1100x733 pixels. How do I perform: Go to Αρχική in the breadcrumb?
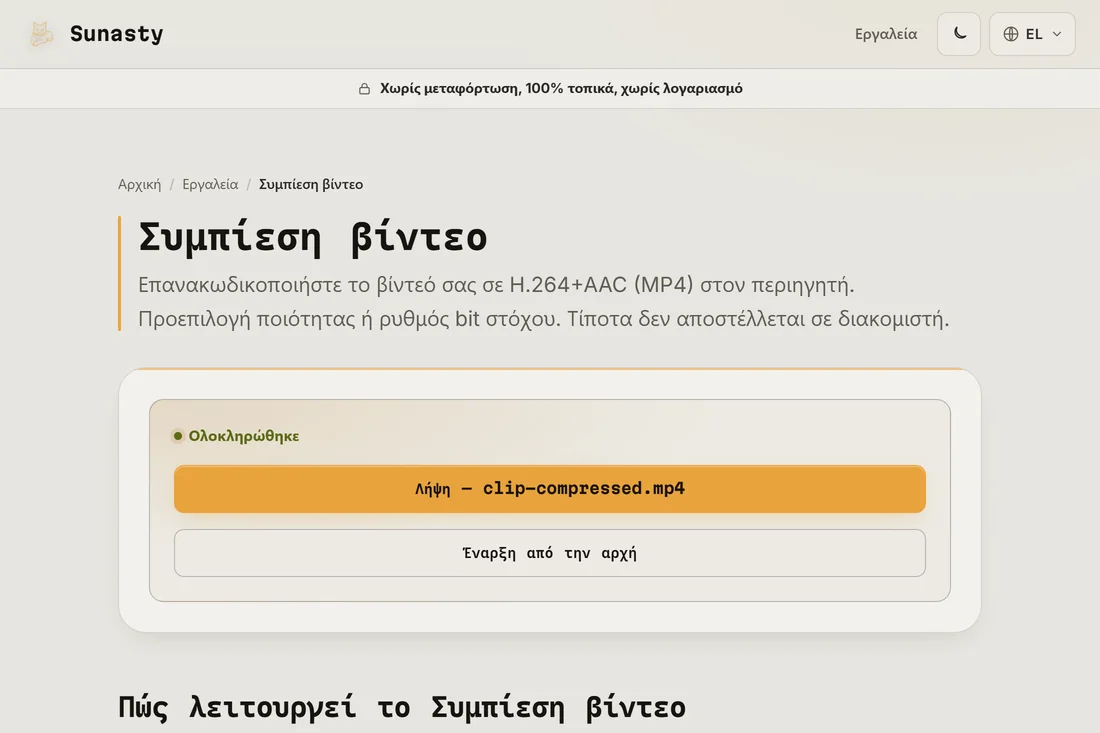[140, 184]
